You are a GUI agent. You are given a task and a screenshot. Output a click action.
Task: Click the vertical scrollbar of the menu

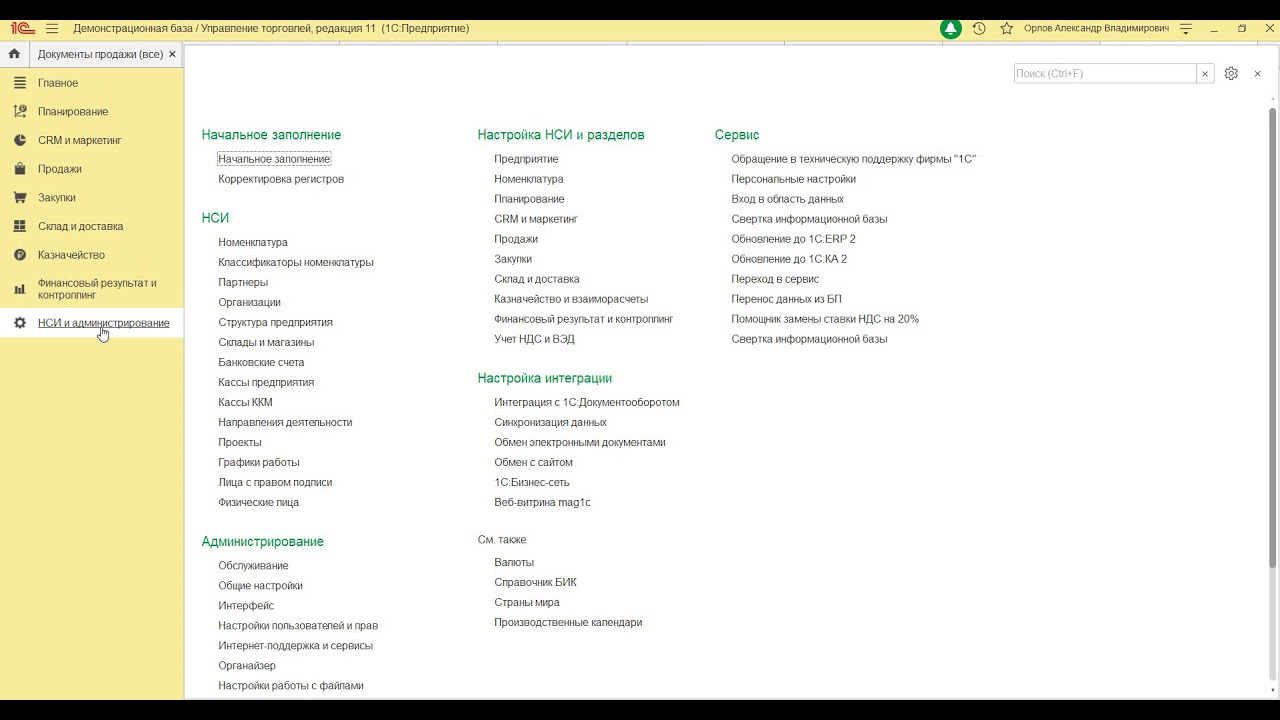click(x=1272, y=337)
